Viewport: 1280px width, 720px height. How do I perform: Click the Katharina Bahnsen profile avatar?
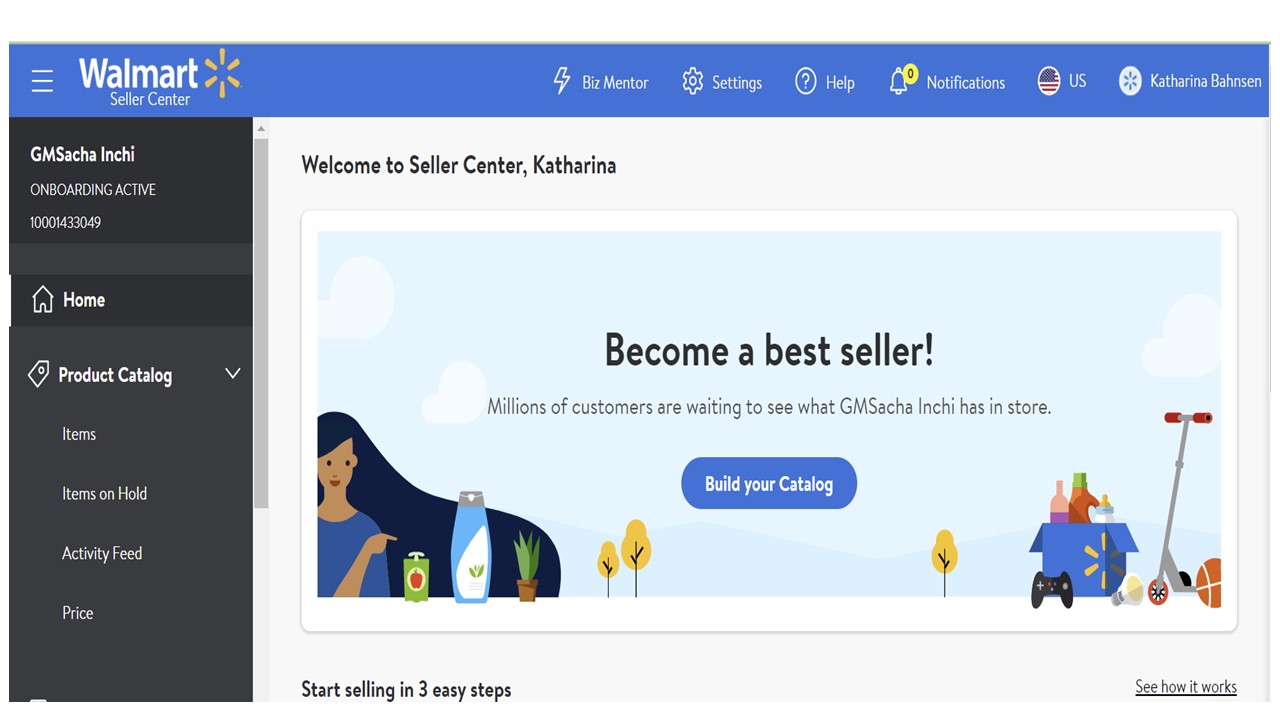coord(1130,81)
